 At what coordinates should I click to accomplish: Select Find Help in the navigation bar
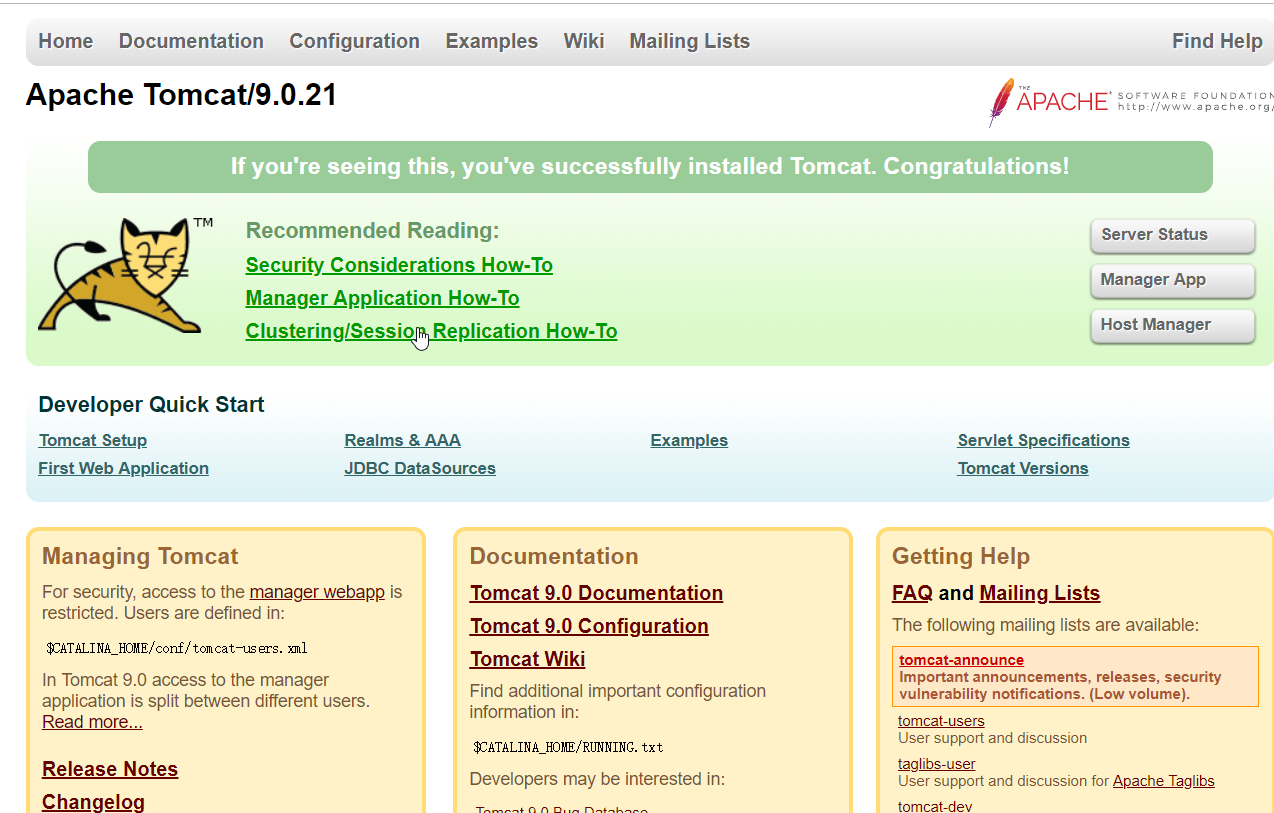pos(1217,41)
